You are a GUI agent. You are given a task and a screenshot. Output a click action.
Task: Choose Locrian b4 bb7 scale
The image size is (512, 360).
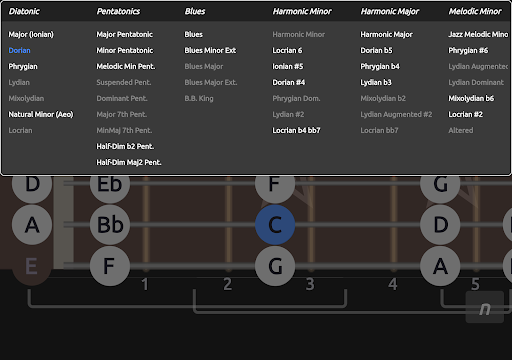pos(296,130)
